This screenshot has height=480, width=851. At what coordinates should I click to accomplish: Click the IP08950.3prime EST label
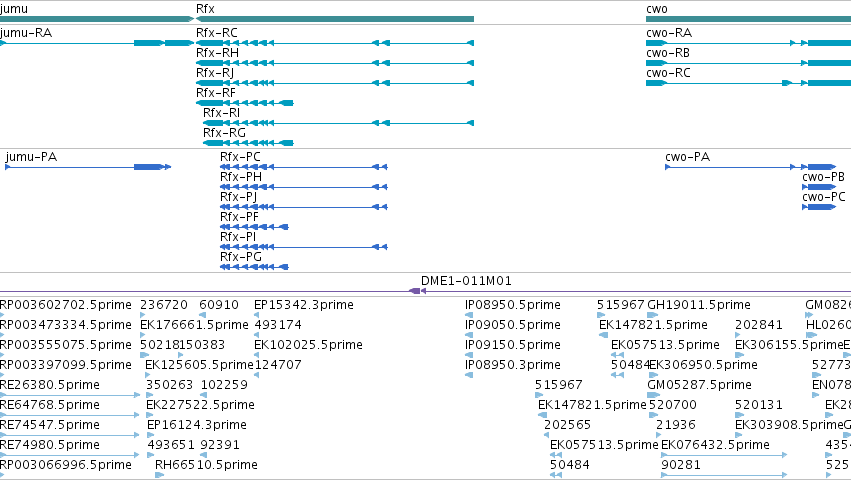click(x=513, y=365)
